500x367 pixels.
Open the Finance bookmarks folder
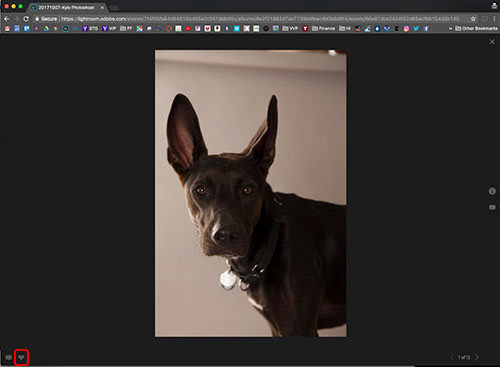tap(323, 29)
